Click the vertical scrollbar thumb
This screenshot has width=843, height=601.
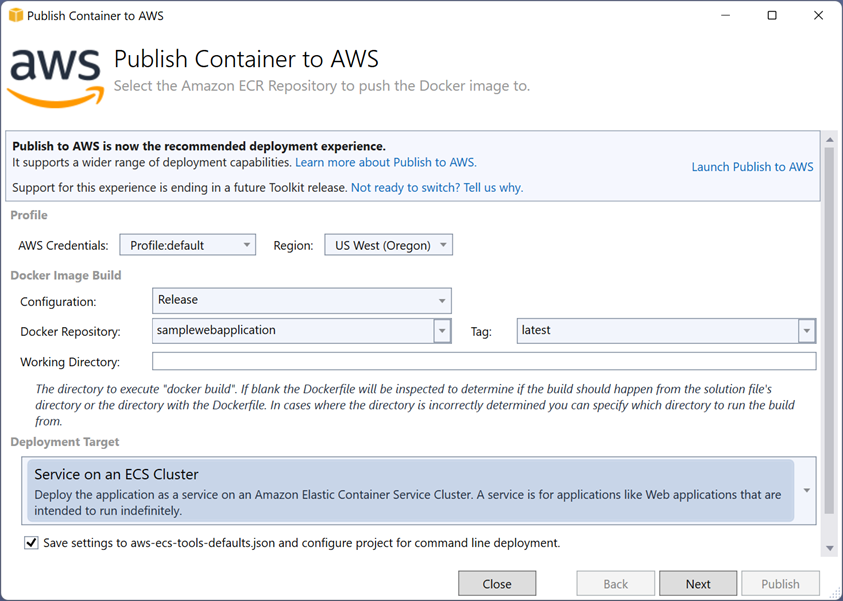pos(830,330)
